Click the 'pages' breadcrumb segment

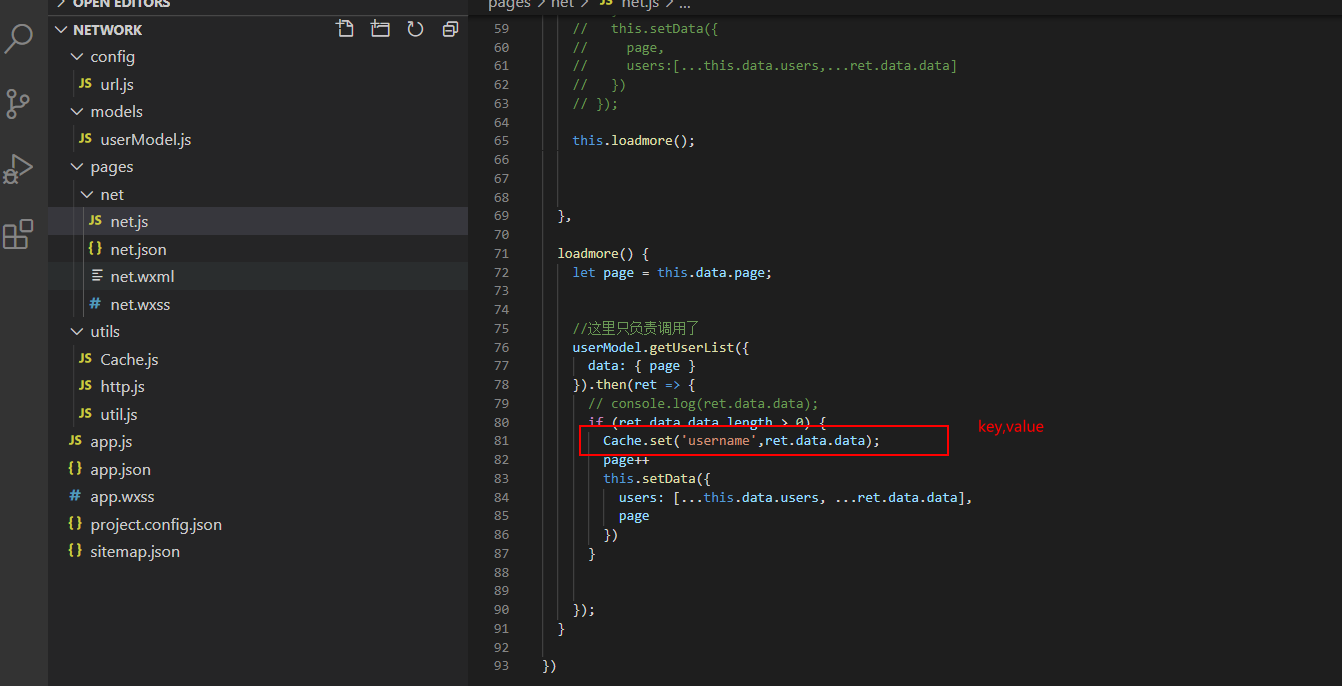click(x=509, y=4)
